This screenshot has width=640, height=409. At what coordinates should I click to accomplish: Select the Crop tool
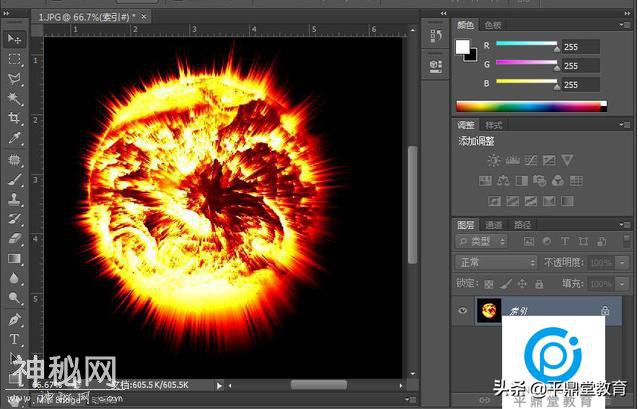(14, 118)
